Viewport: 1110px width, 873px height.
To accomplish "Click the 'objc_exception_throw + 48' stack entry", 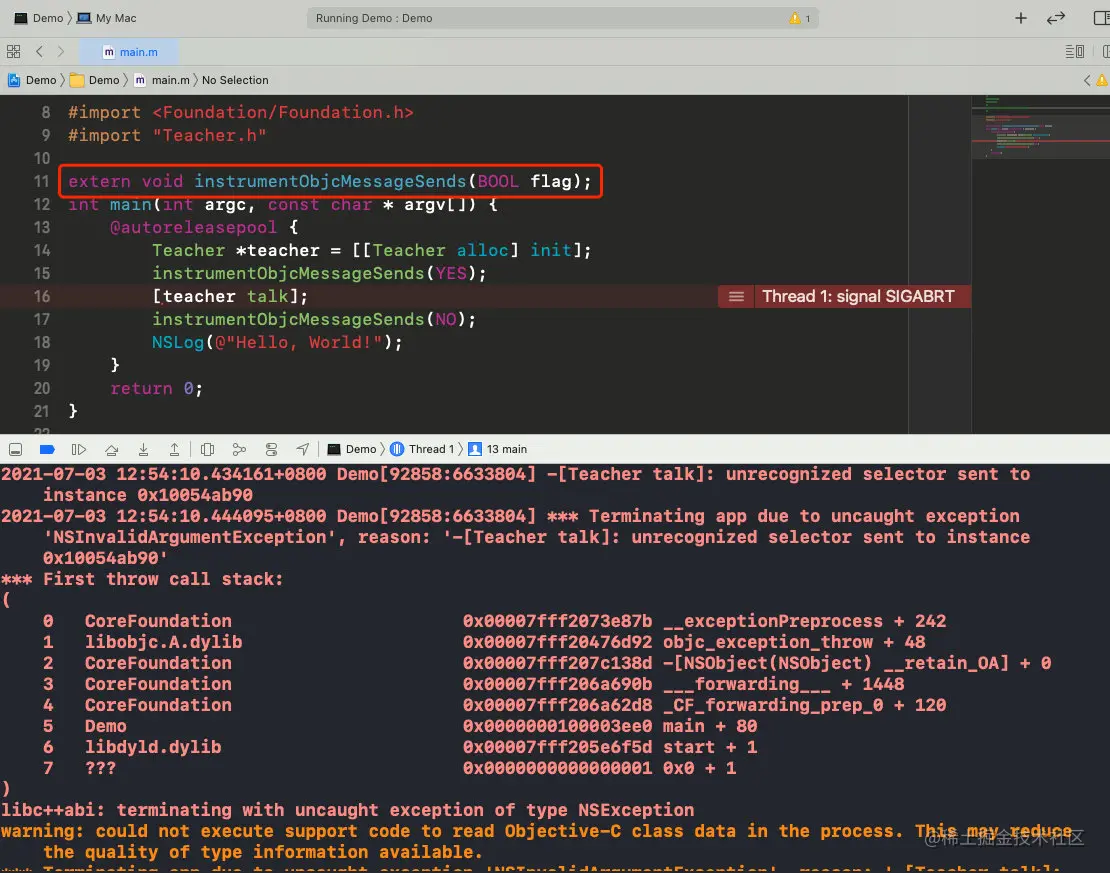I will click(794, 642).
